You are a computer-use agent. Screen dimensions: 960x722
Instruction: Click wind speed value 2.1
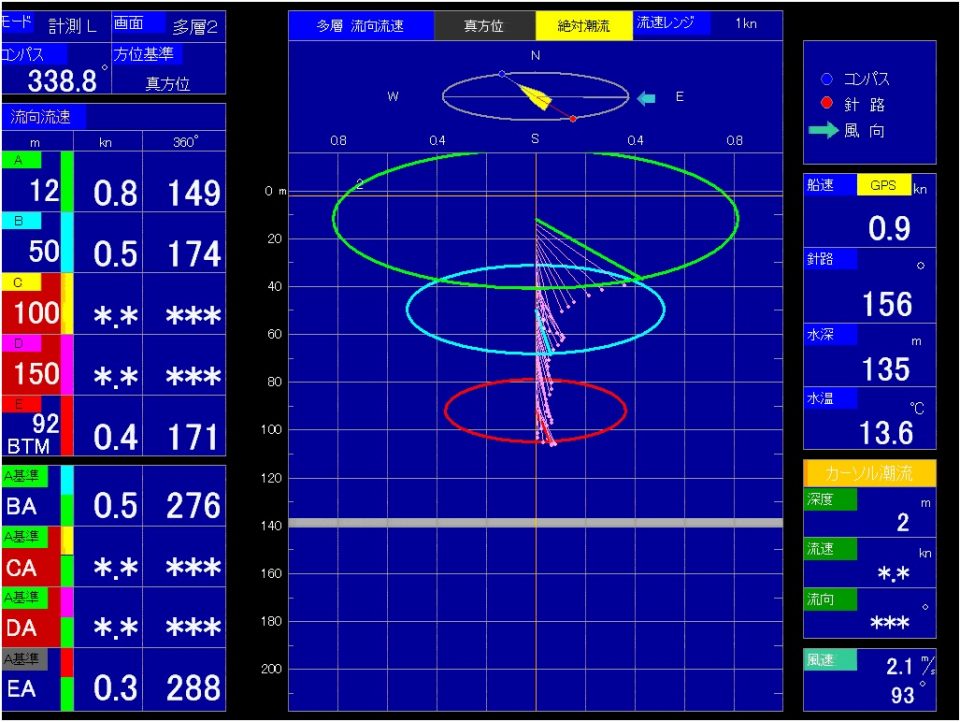(x=899, y=666)
